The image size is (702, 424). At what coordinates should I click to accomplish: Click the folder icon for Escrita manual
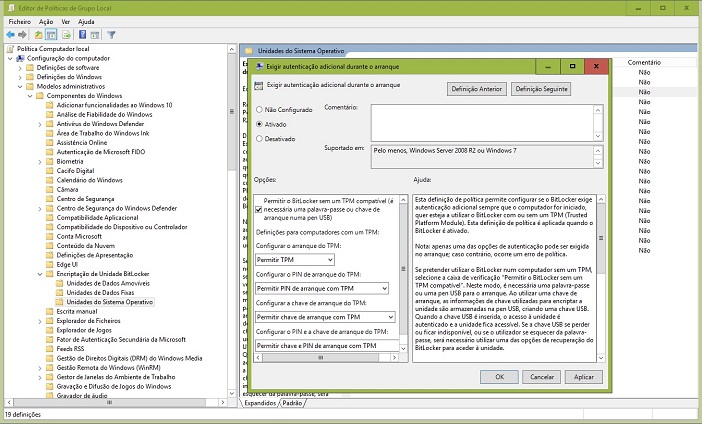point(50,311)
